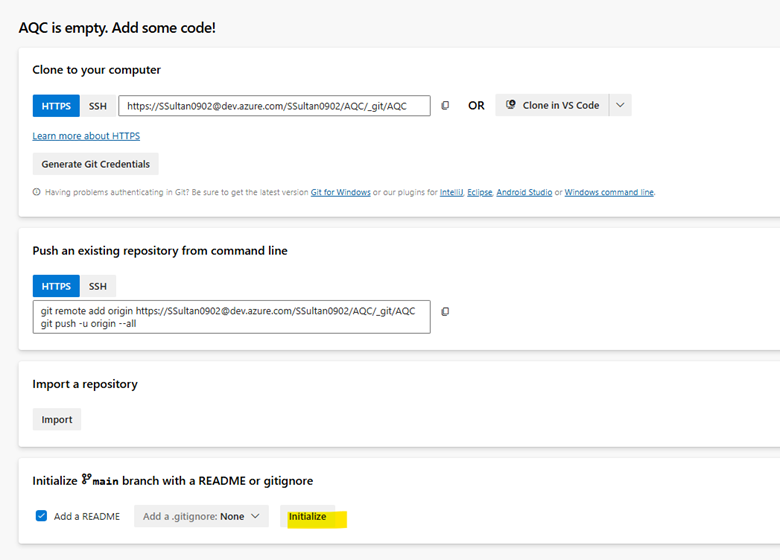Click the main branch icon
Screen dimensions: 780x560
click(x=87, y=478)
